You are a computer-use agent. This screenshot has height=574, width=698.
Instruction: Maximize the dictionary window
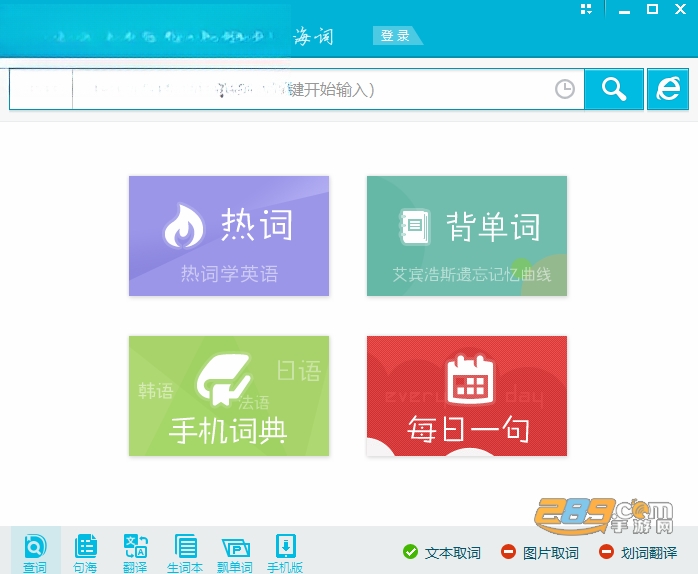[652, 9]
